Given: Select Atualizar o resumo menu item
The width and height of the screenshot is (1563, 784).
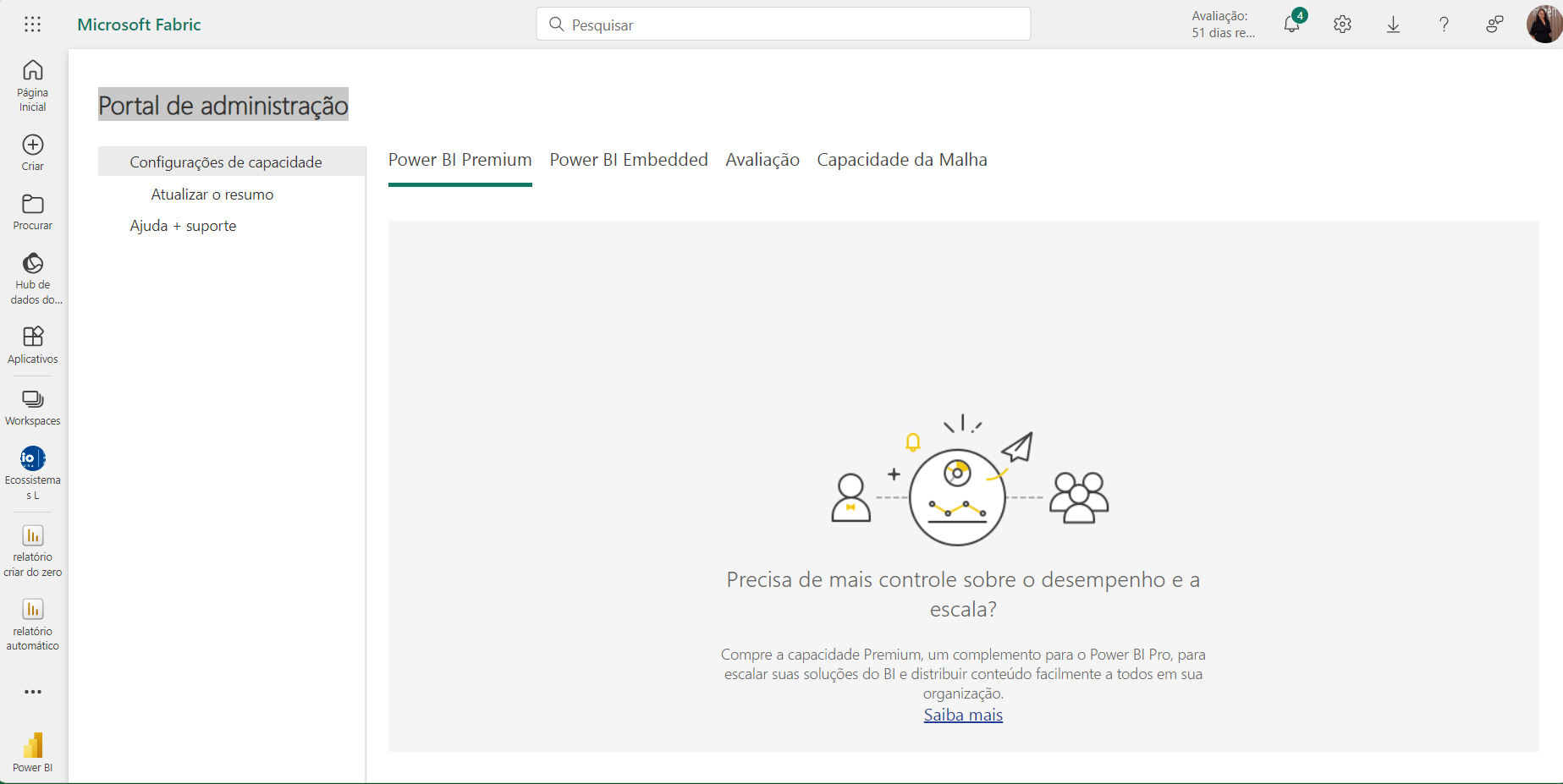Looking at the screenshot, I should point(212,195).
